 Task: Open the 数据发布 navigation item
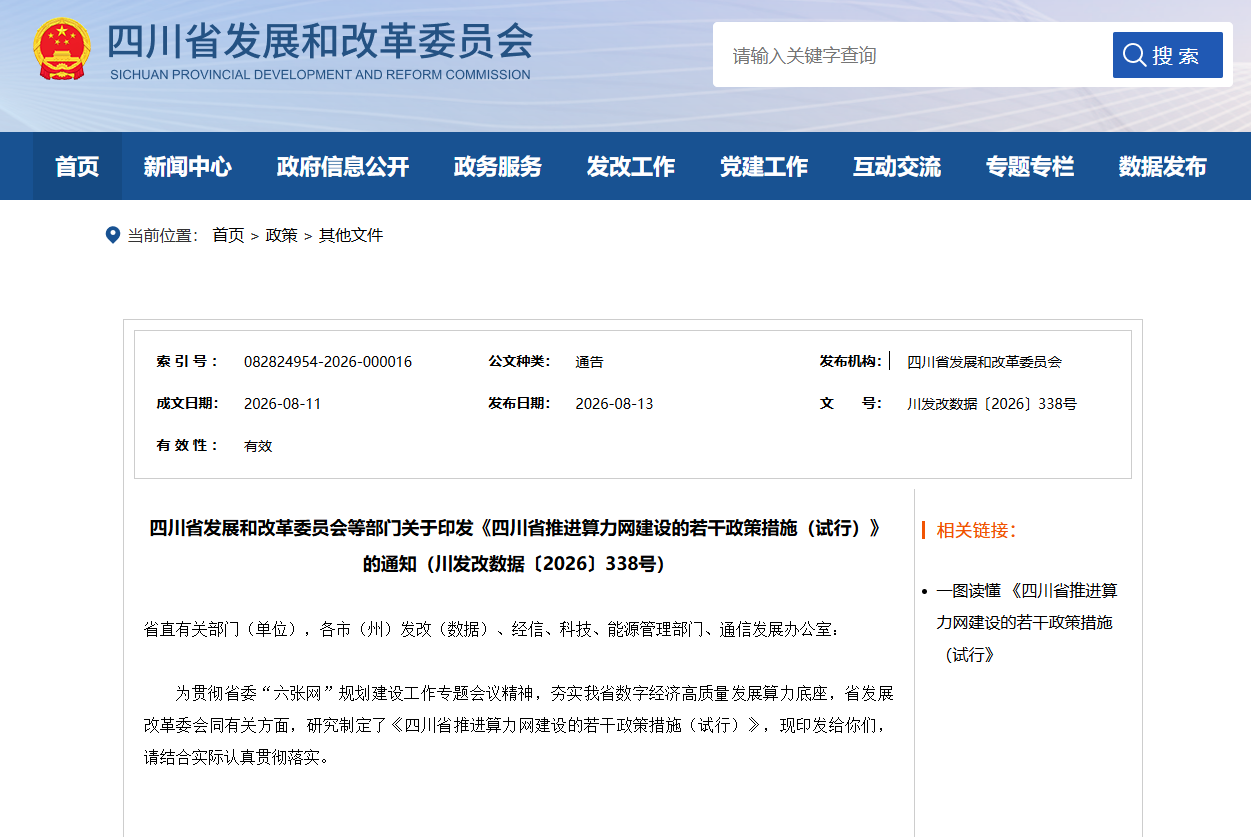[x=1163, y=166]
